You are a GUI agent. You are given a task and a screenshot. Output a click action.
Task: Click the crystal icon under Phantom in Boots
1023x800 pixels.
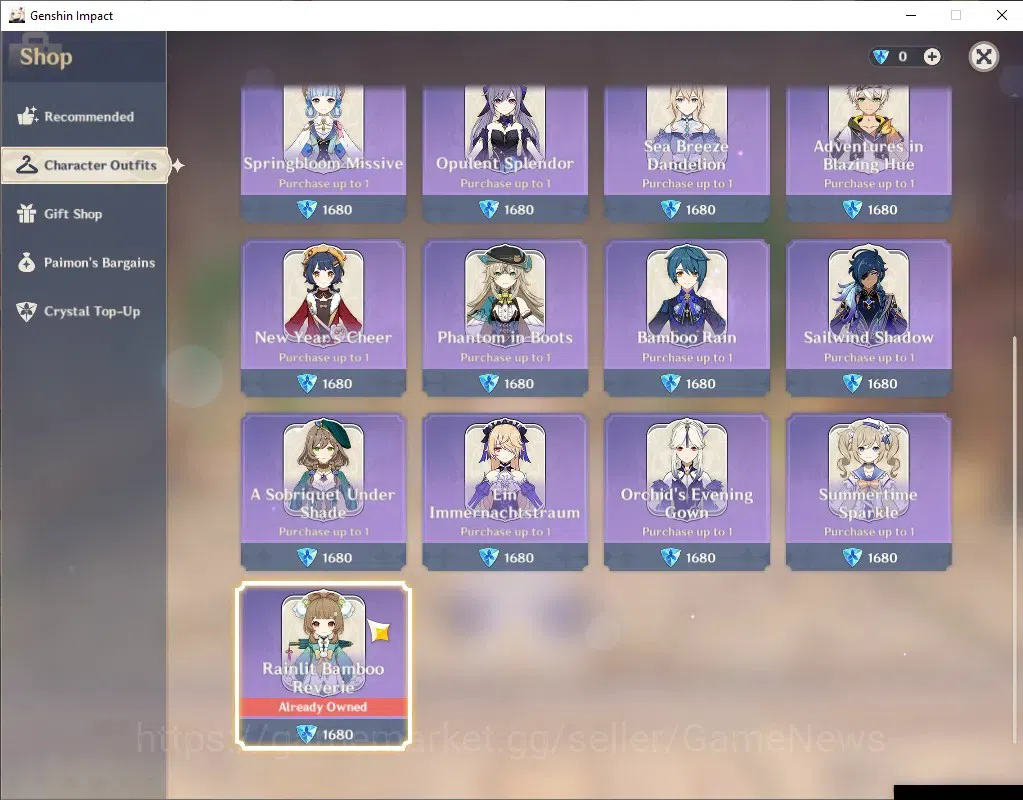[x=489, y=383]
